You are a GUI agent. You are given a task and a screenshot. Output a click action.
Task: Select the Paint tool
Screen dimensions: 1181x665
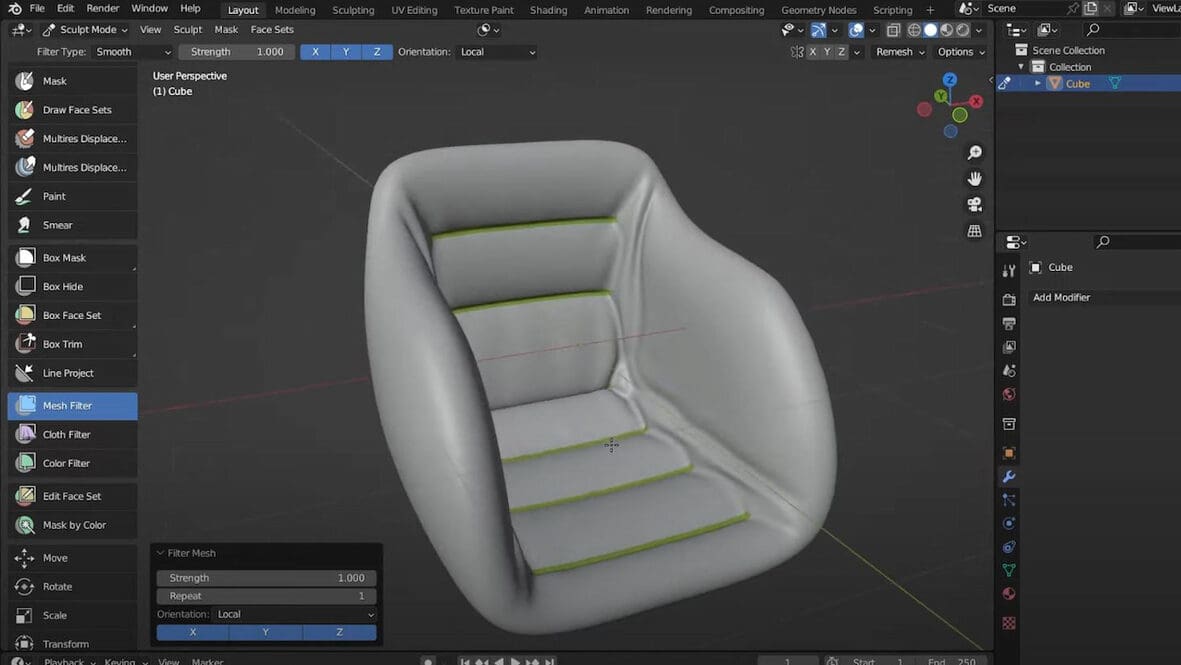(72, 197)
